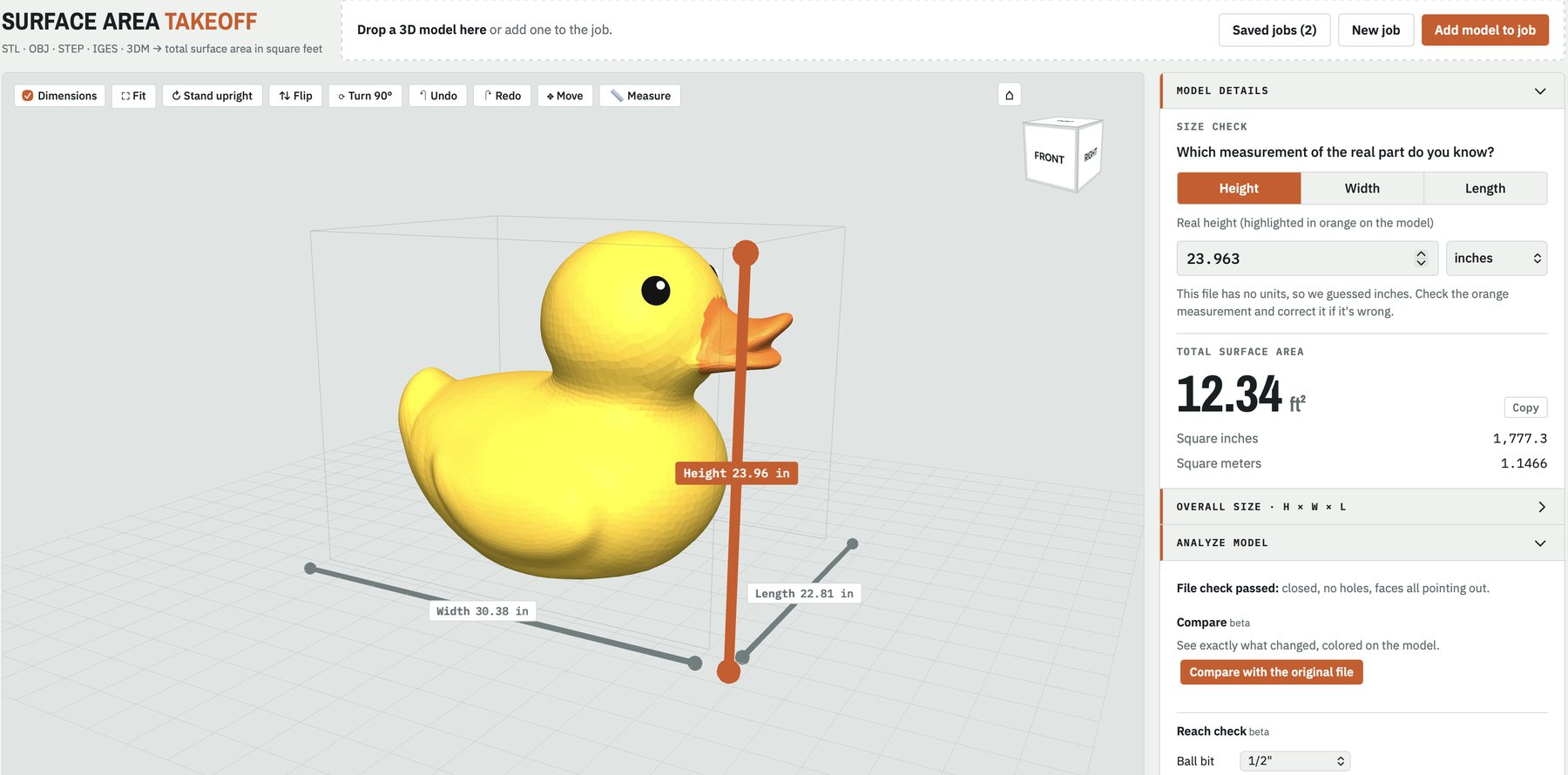Stand the model upright
Image resolution: width=1568 pixels, height=775 pixels.
coord(212,96)
